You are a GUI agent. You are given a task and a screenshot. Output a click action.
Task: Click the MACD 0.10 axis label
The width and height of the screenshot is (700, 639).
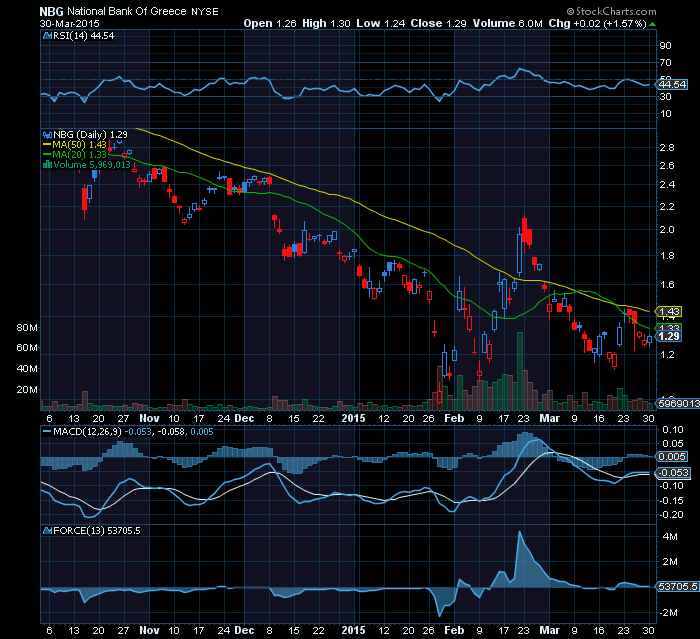(x=672, y=430)
